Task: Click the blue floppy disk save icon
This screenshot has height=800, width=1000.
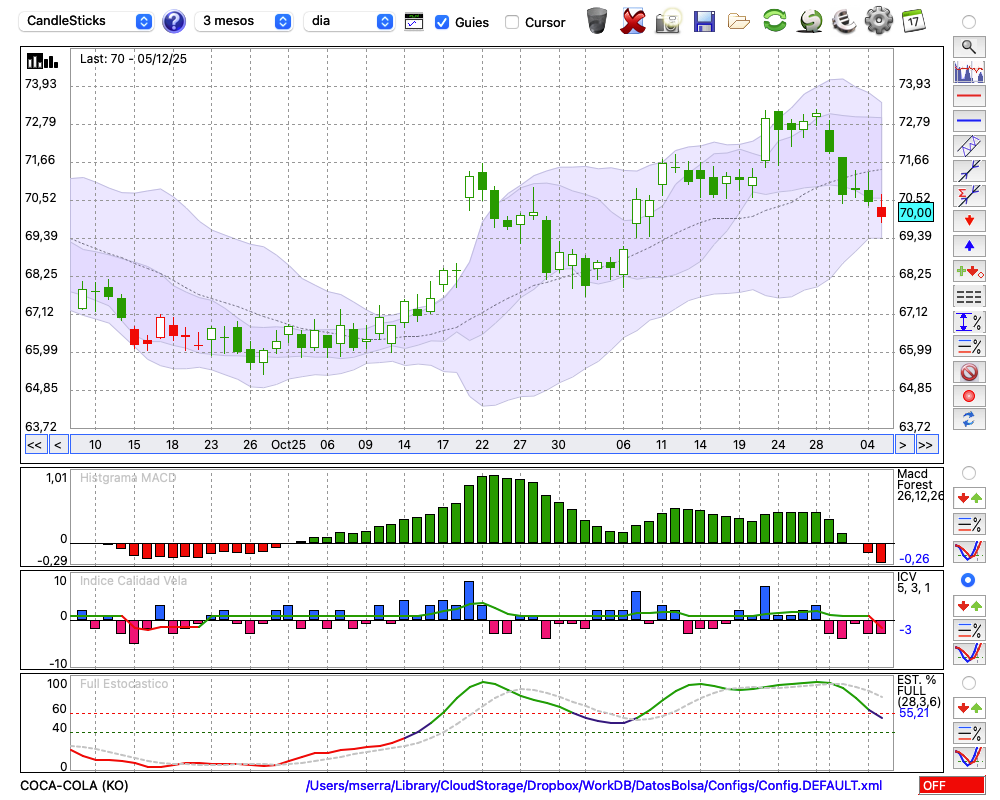Action: pos(704,20)
